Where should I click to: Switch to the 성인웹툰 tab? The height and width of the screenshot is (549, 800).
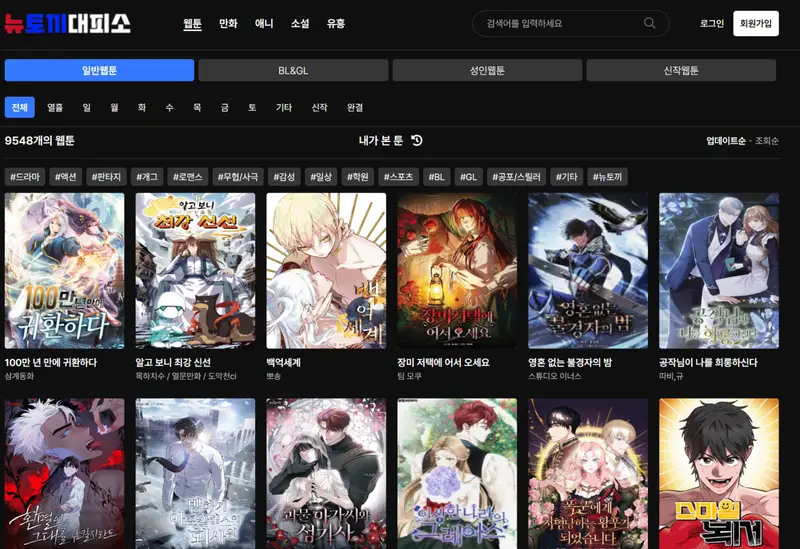pyautogui.click(x=487, y=70)
